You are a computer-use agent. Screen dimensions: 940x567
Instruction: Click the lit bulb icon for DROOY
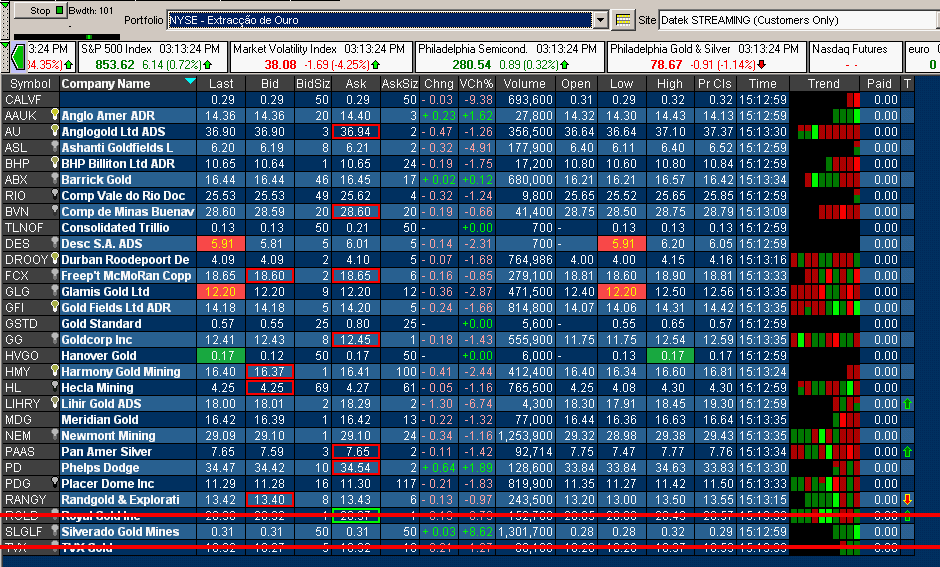point(55,258)
